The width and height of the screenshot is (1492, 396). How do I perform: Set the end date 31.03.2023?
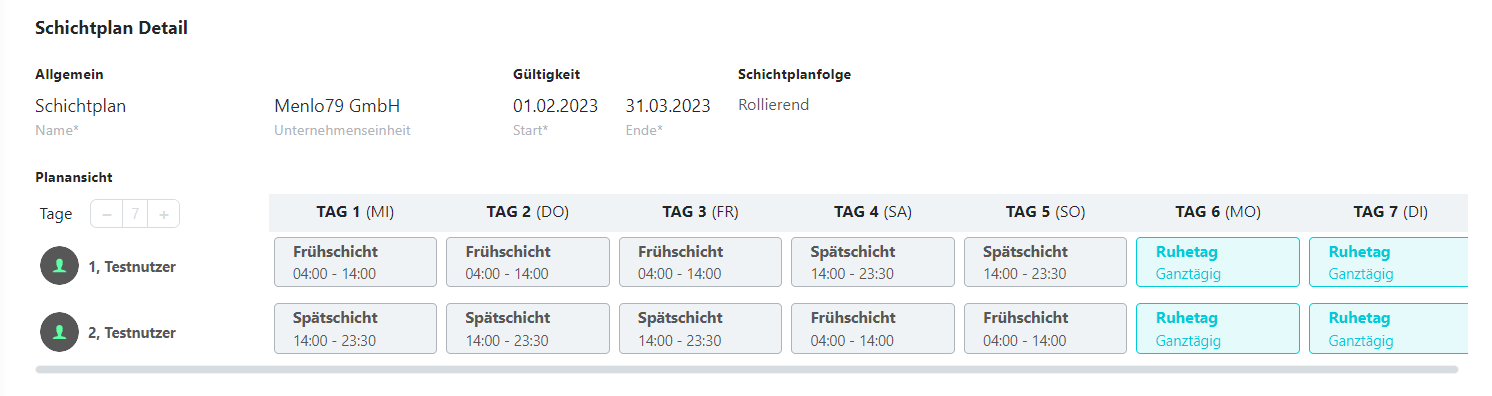[668, 106]
